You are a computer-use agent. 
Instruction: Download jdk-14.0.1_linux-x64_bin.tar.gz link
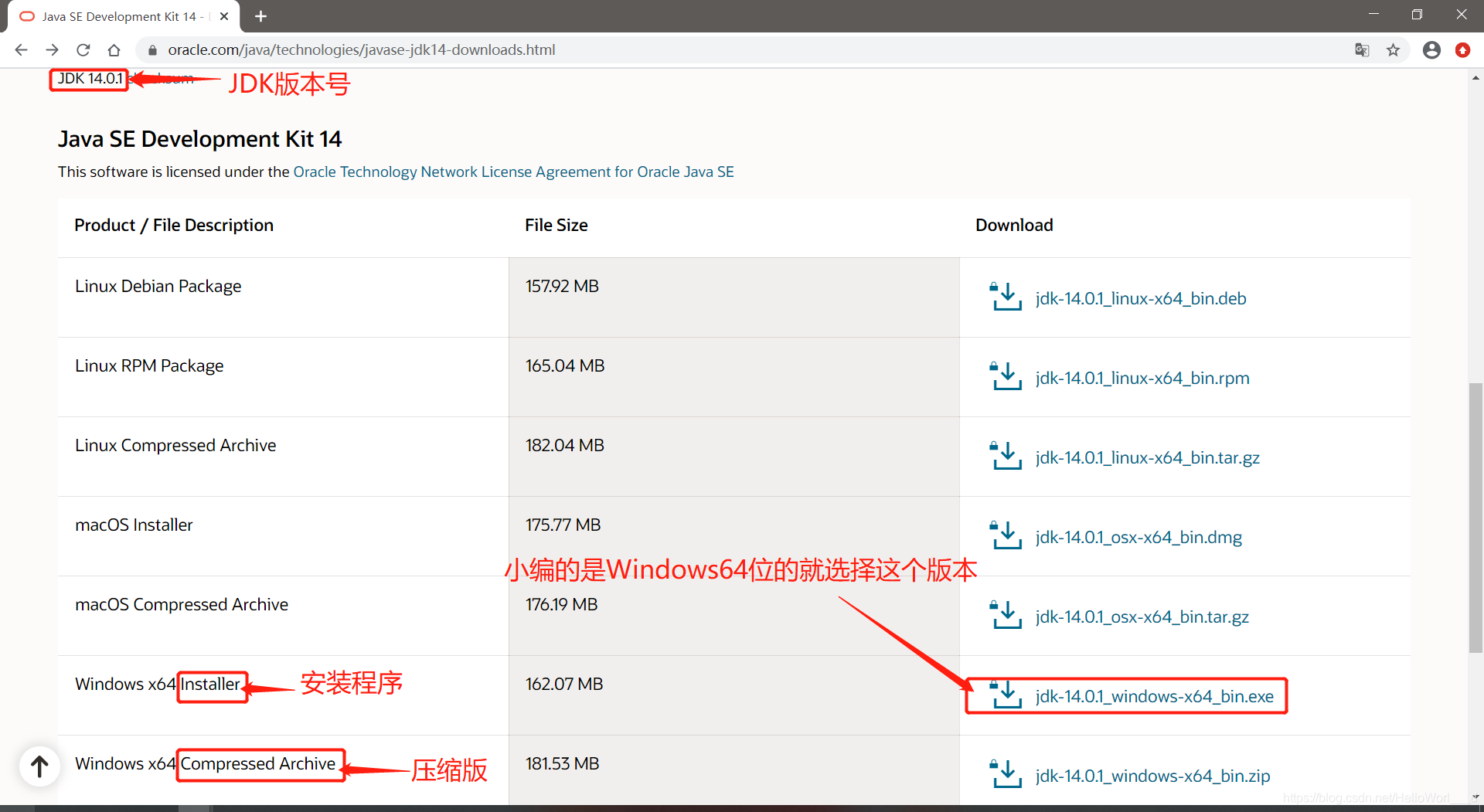[x=1148, y=457]
